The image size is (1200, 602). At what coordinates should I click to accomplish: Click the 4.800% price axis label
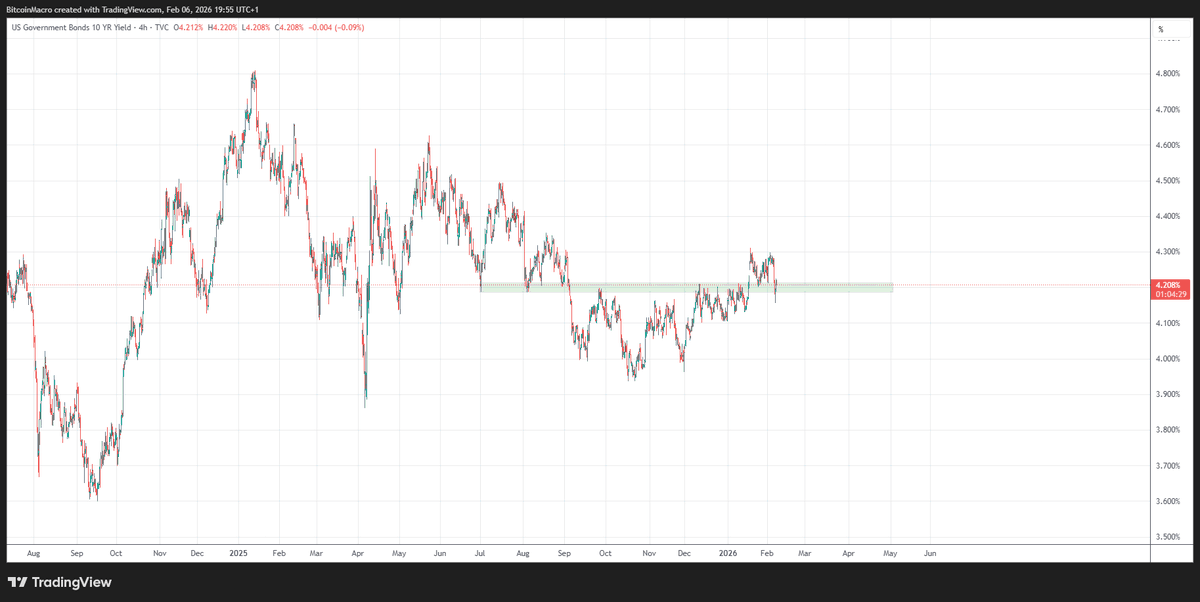1170,73
